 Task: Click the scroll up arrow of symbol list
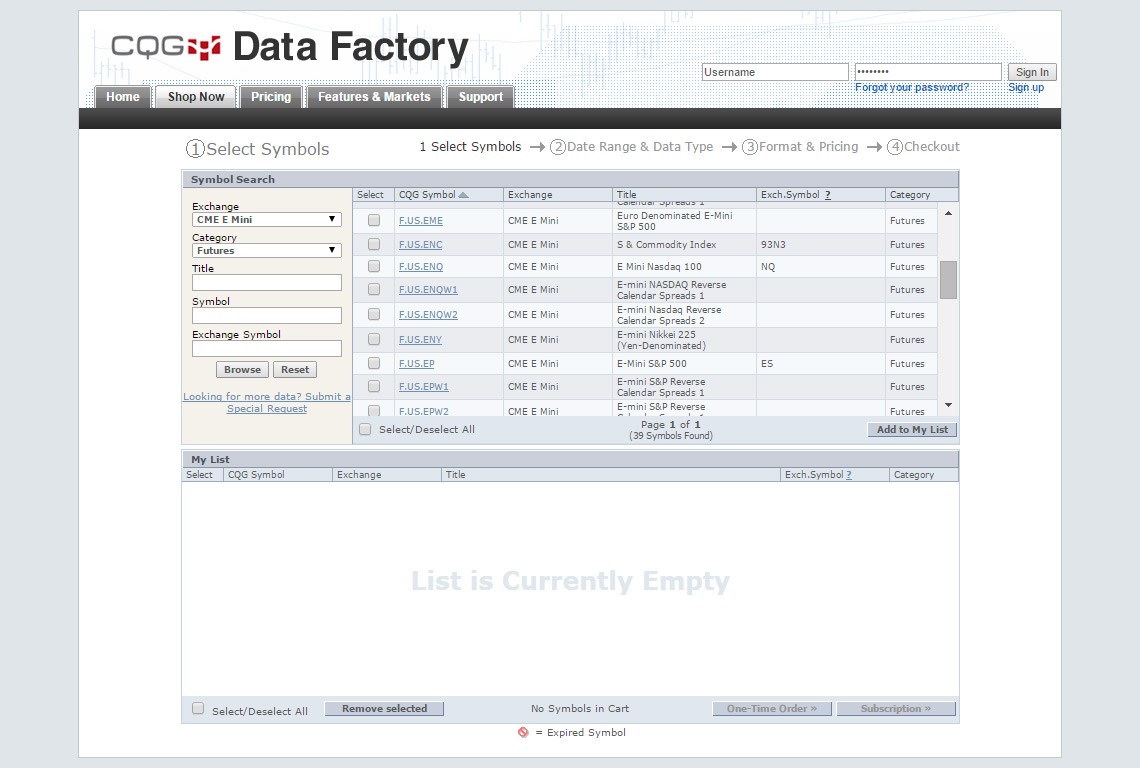pyautogui.click(x=948, y=213)
